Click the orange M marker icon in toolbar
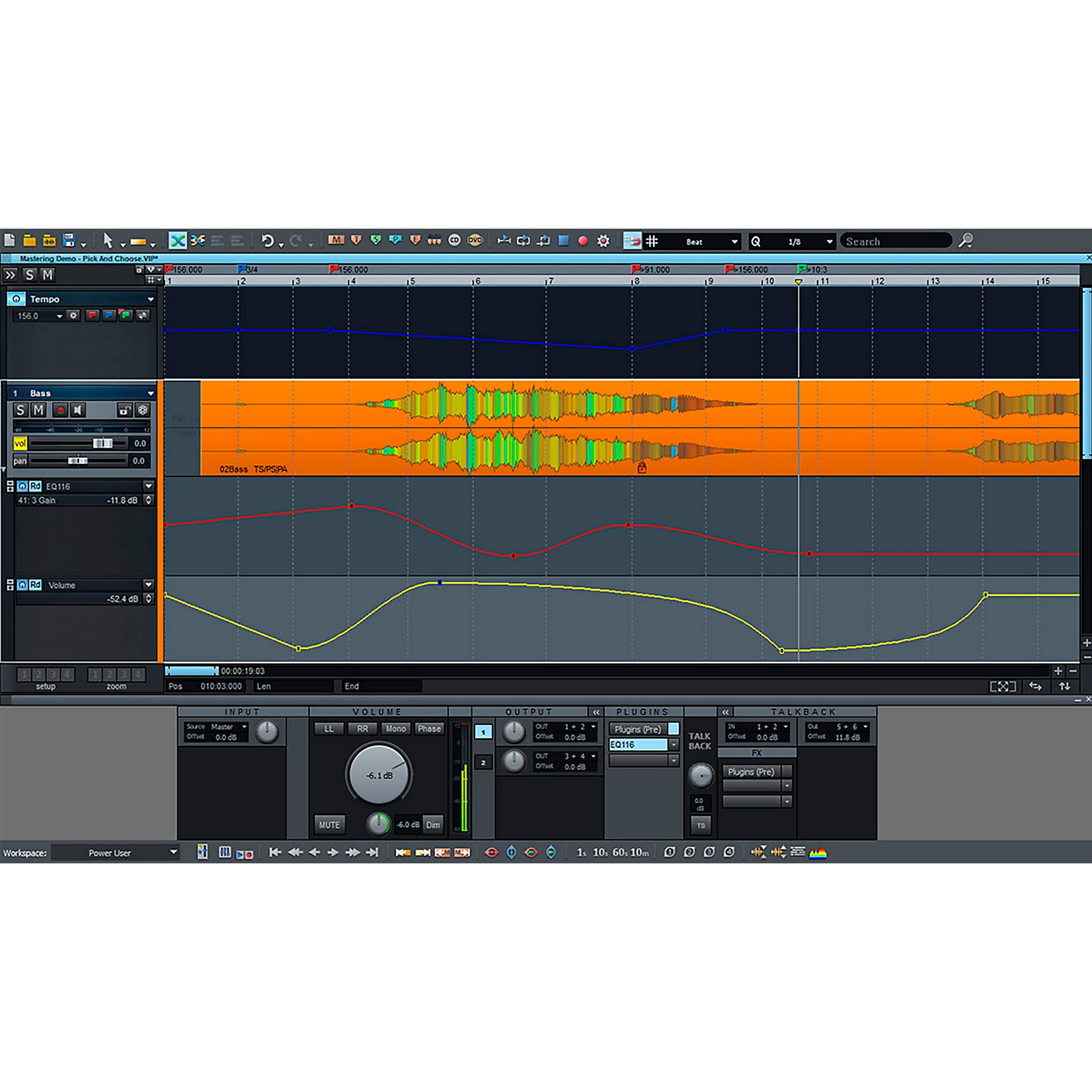 336,240
